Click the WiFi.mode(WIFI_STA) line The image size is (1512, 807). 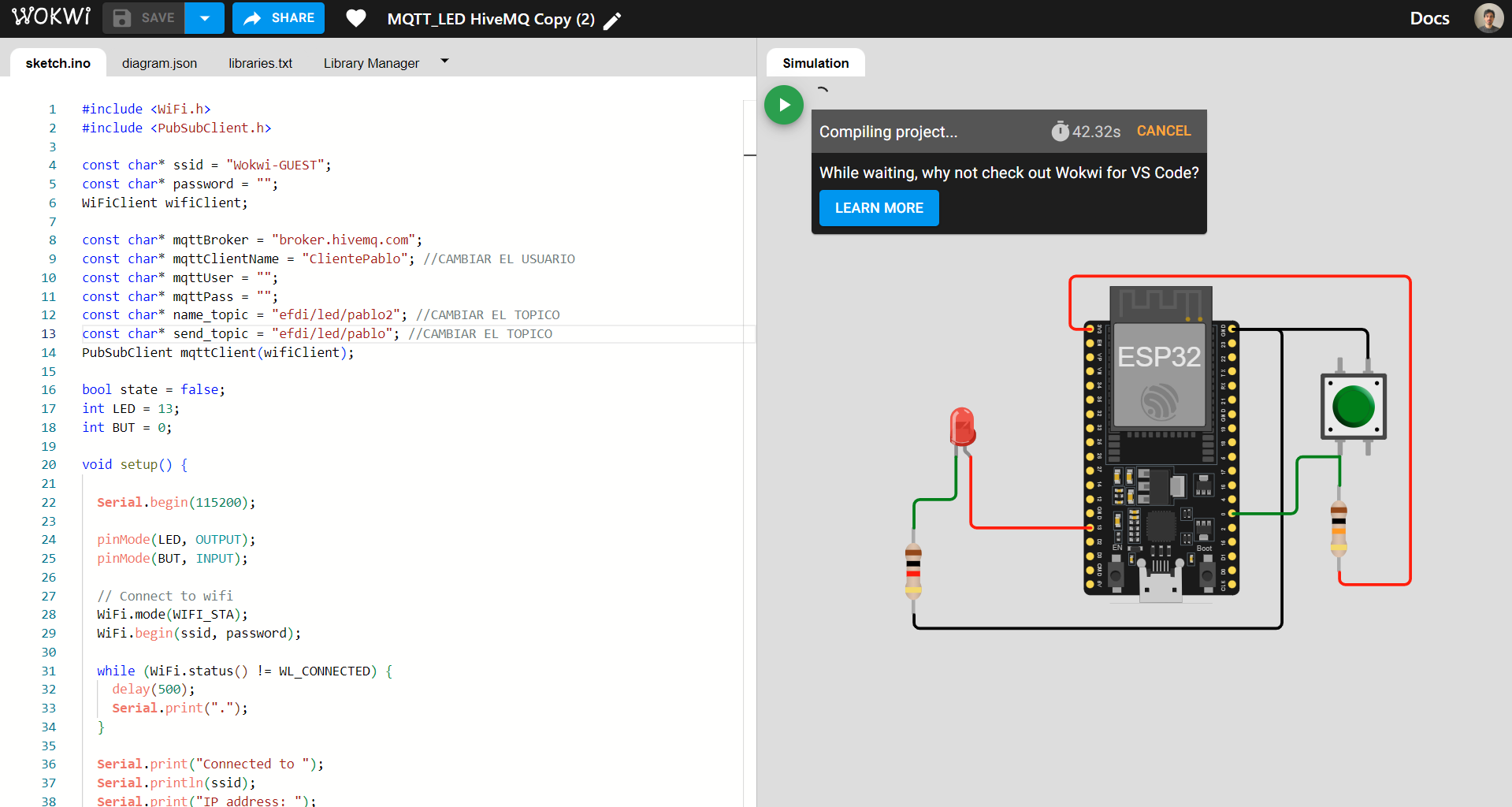pyautogui.click(x=173, y=615)
